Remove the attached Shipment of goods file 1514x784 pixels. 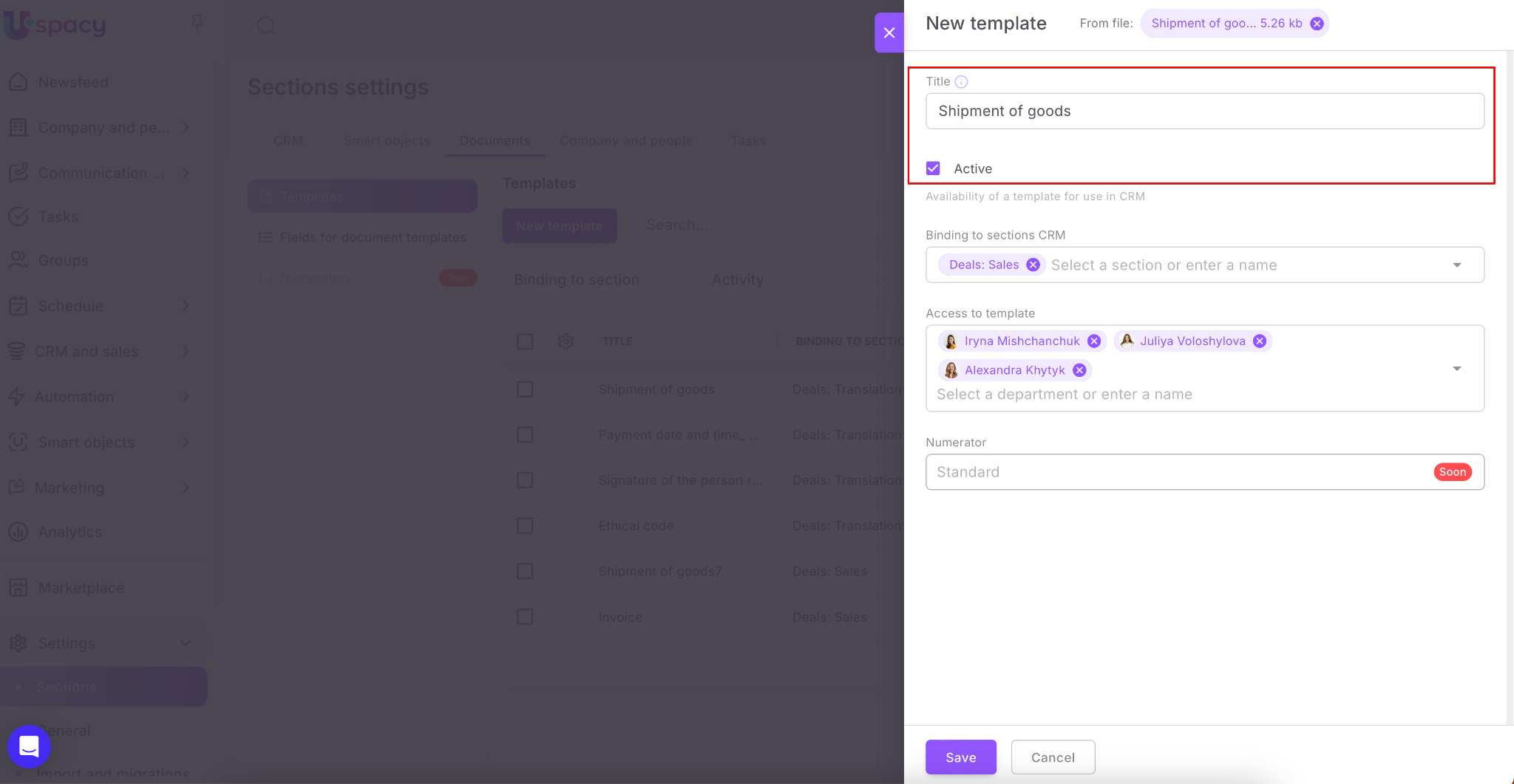click(x=1317, y=24)
